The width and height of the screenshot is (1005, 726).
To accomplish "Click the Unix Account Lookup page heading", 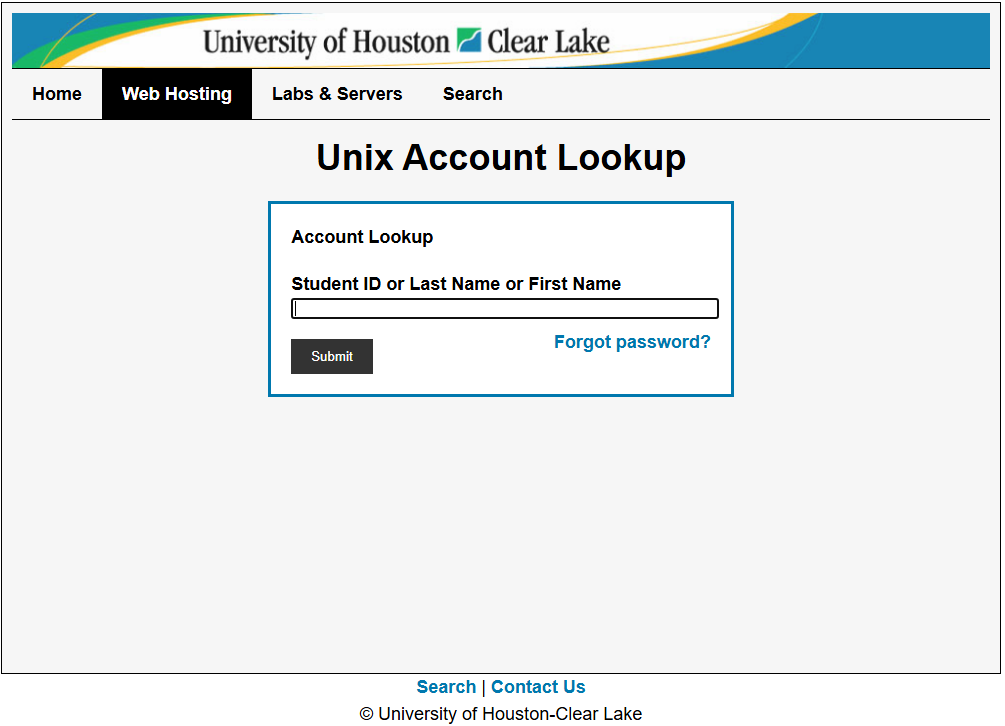I will click(x=500, y=157).
